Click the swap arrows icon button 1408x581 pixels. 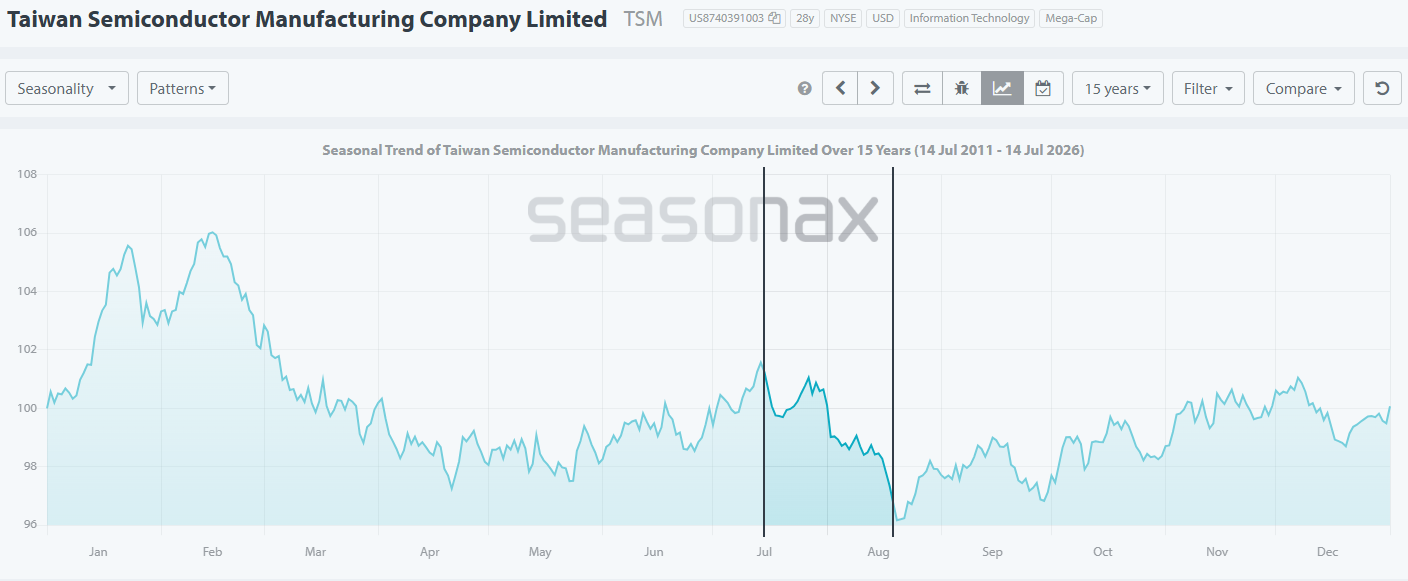click(922, 88)
